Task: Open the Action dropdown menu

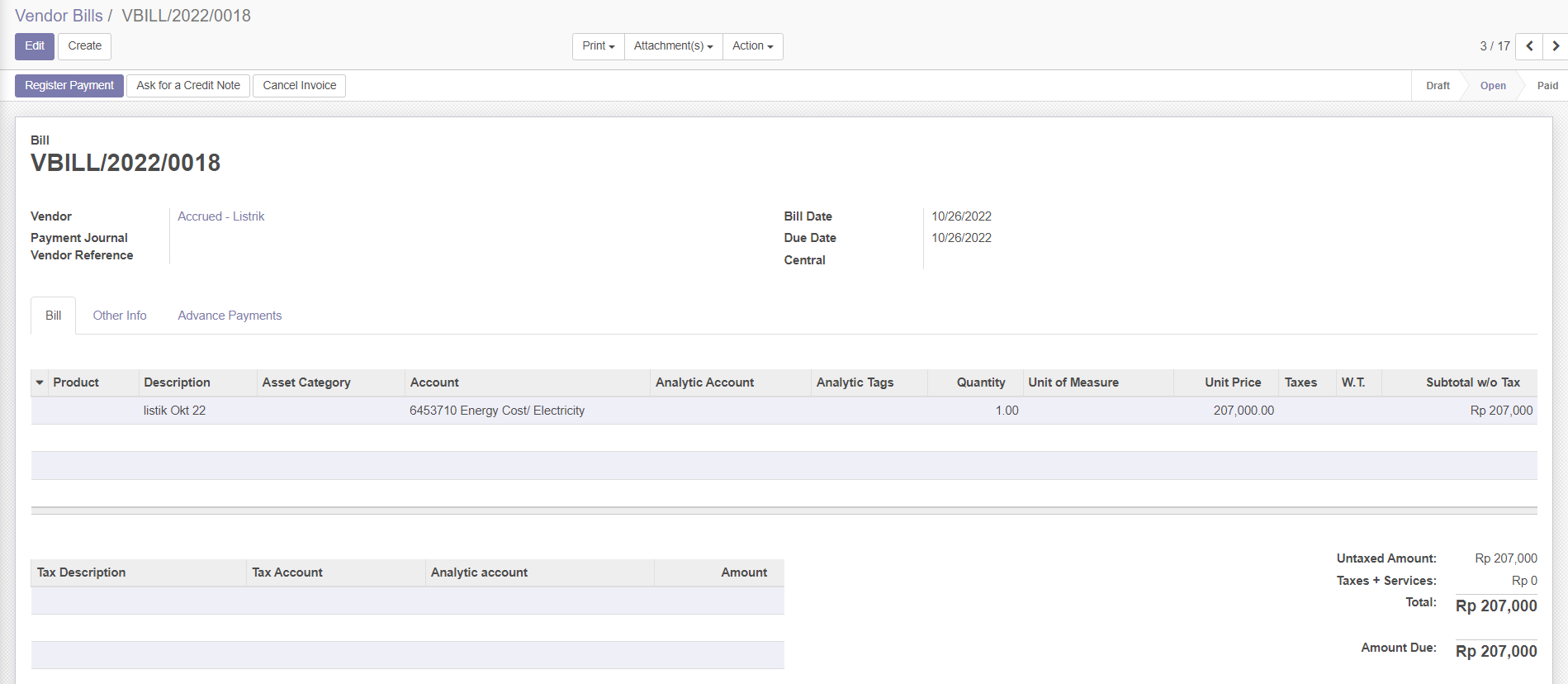Action: coord(752,46)
